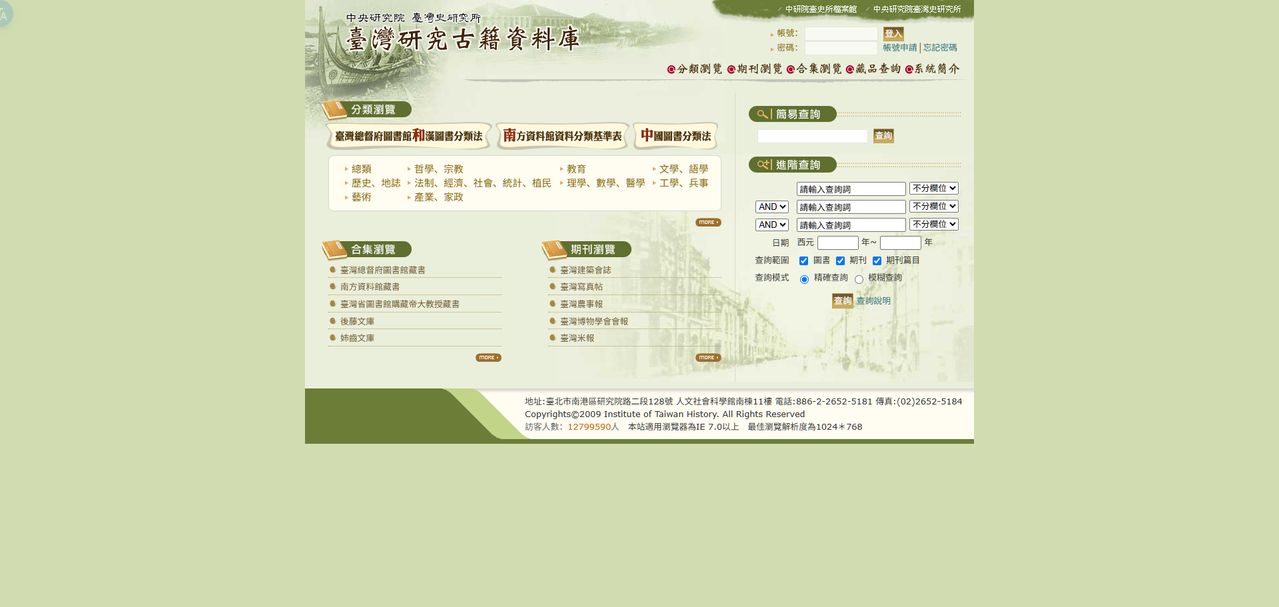Open the 文學、語學 category link
The image size is (1279, 607).
tap(683, 170)
